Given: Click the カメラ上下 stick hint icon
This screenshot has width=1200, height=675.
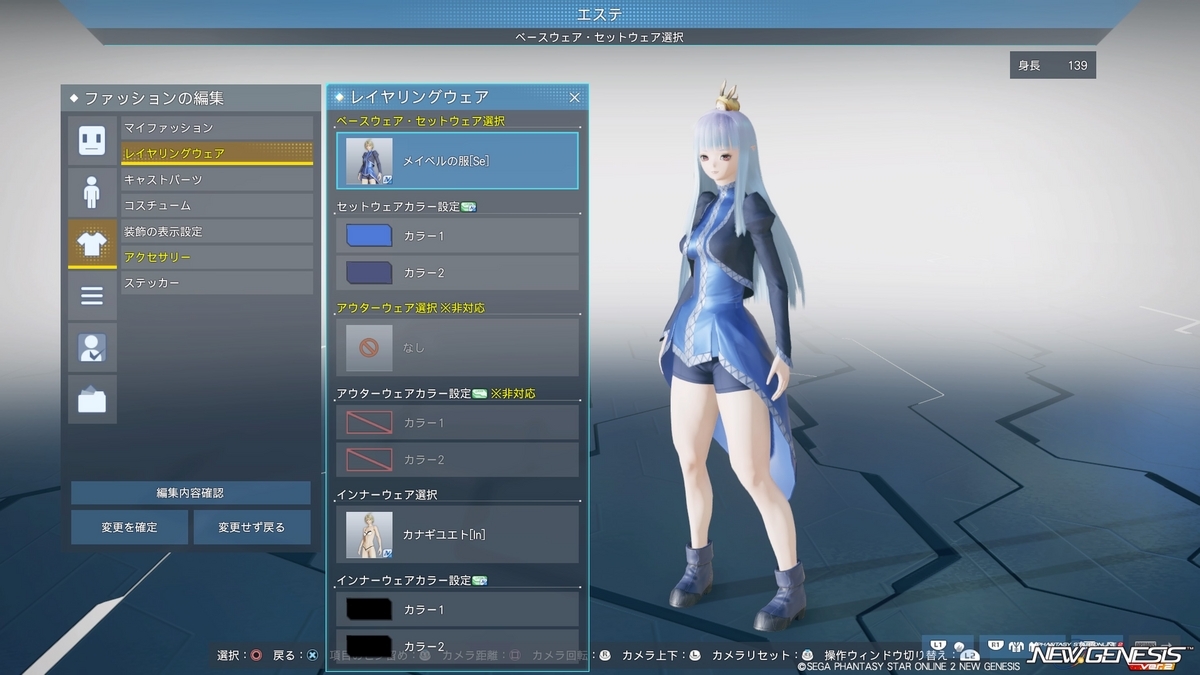Looking at the screenshot, I should click(695, 656).
